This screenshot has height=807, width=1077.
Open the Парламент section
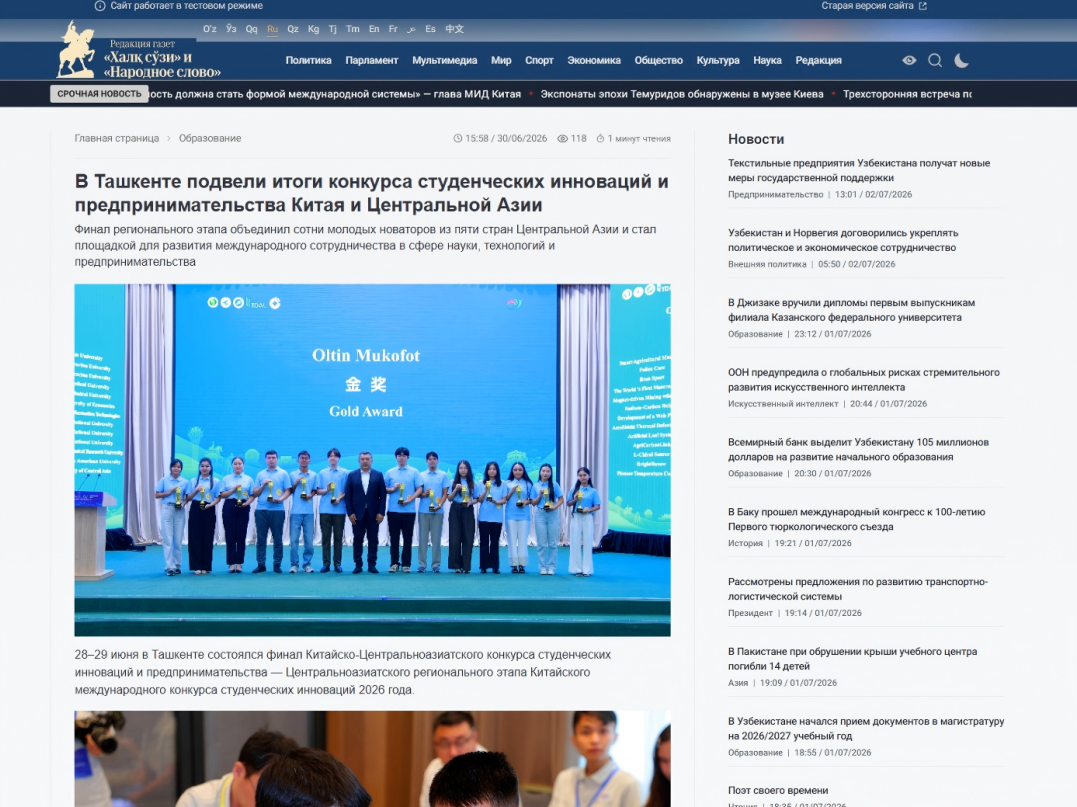[x=372, y=60]
